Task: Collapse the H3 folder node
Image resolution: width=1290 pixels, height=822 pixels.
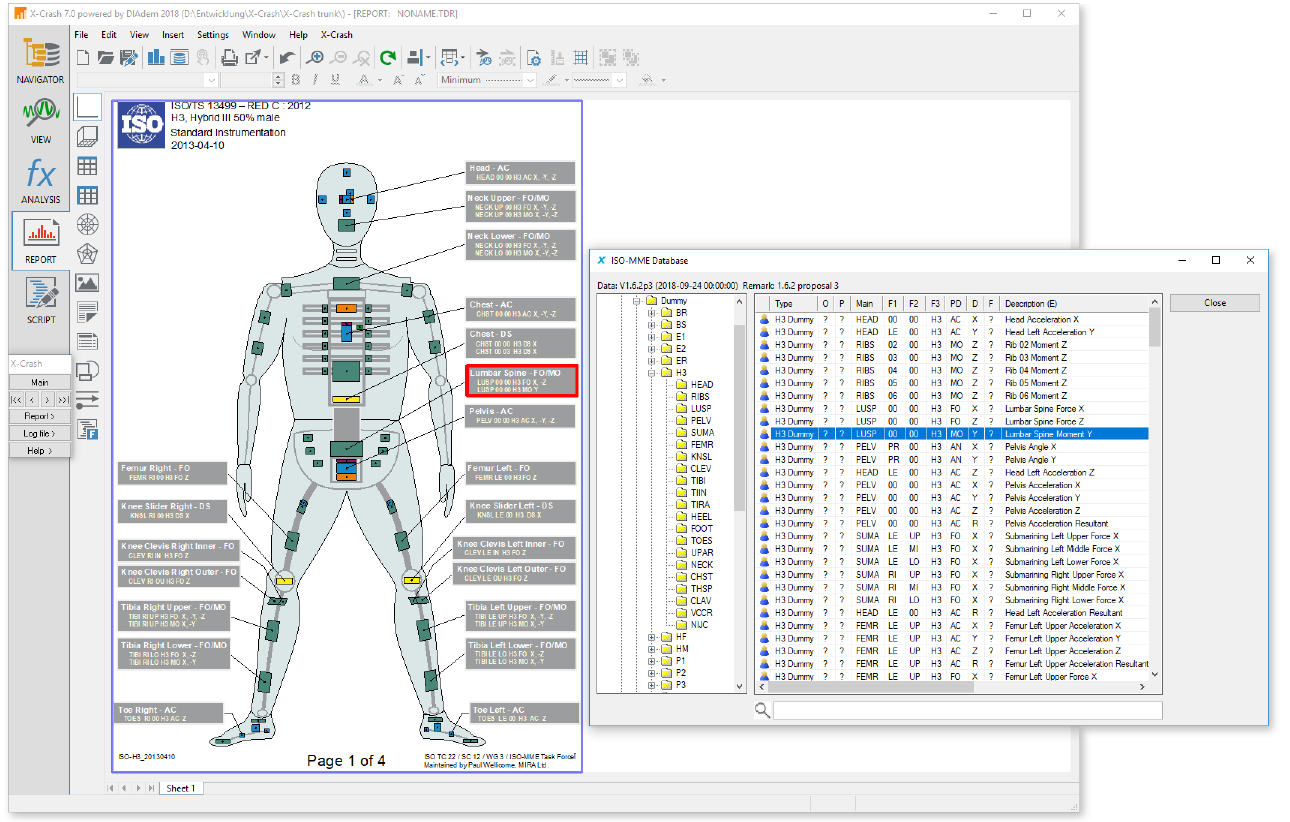Action: (x=651, y=373)
